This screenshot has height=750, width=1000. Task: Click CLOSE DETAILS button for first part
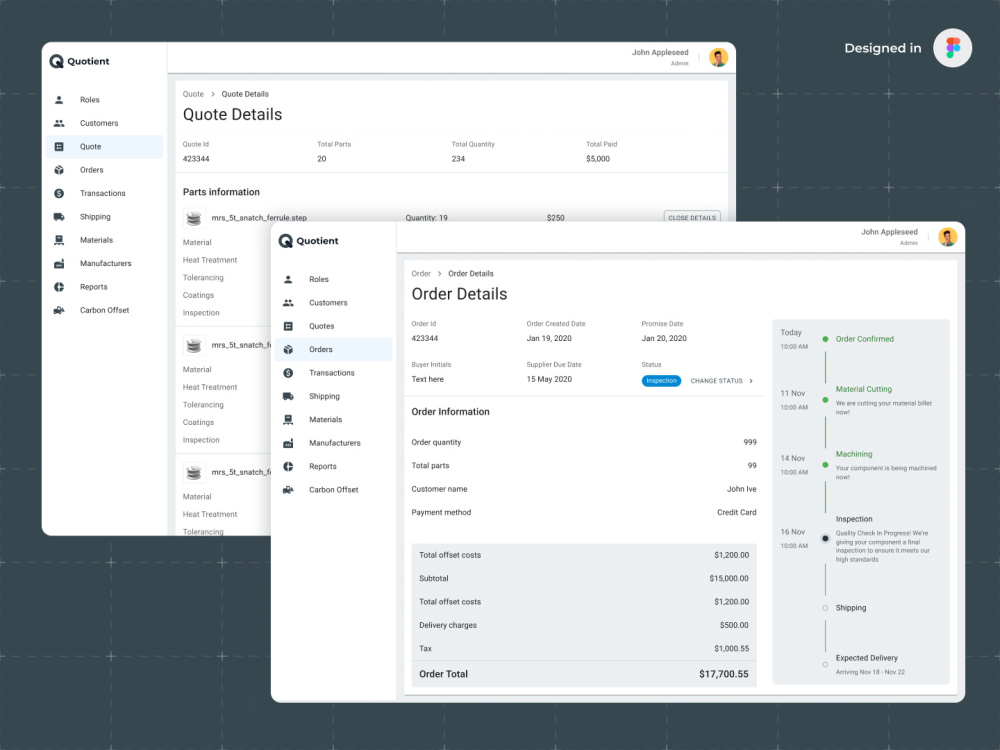[692, 217]
